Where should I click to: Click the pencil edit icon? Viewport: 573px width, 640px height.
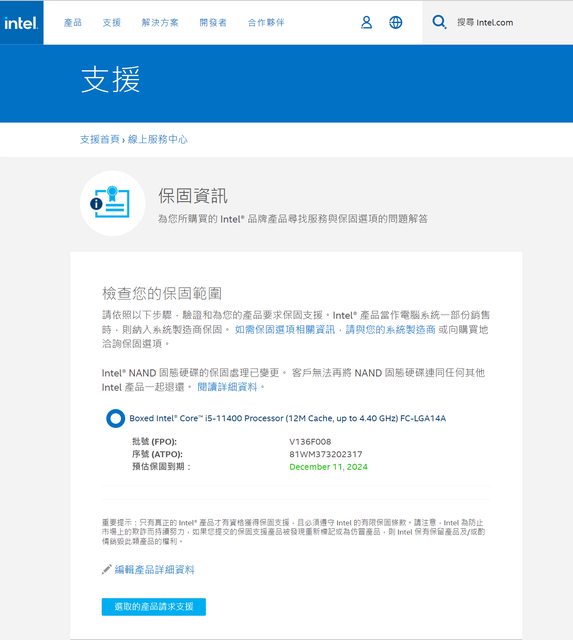click(x=107, y=569)
